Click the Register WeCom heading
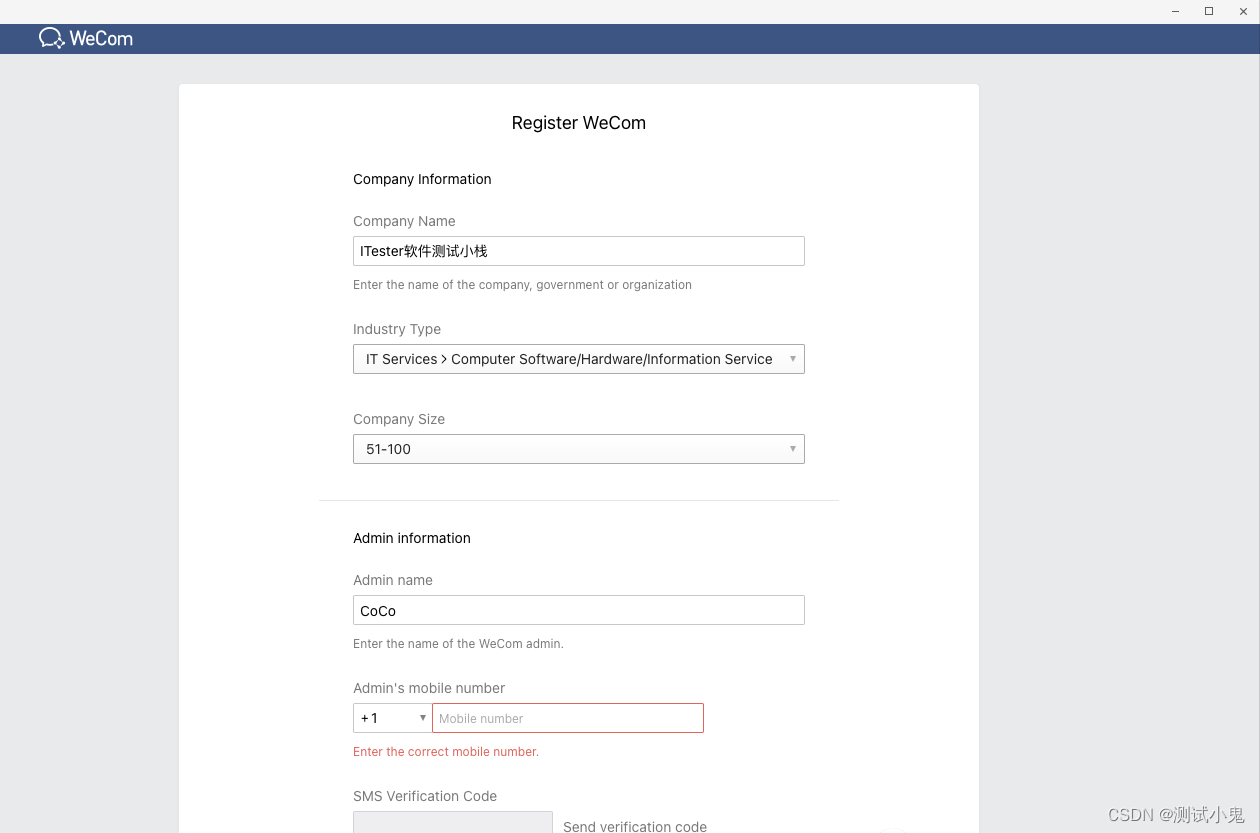Image resolution: width=1260 pixels, height=833 pixels. [578, 123]
